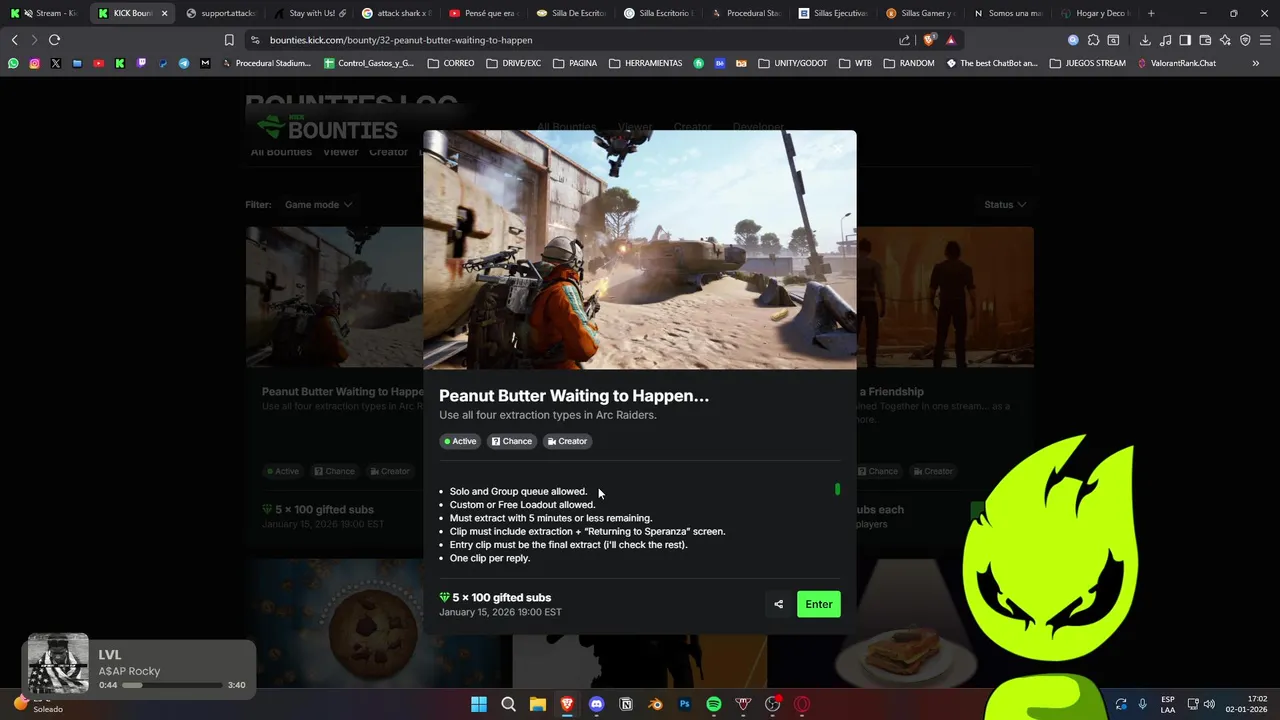
Task: Open Twitch bookmark icon
Action: [x=141, y=63]
